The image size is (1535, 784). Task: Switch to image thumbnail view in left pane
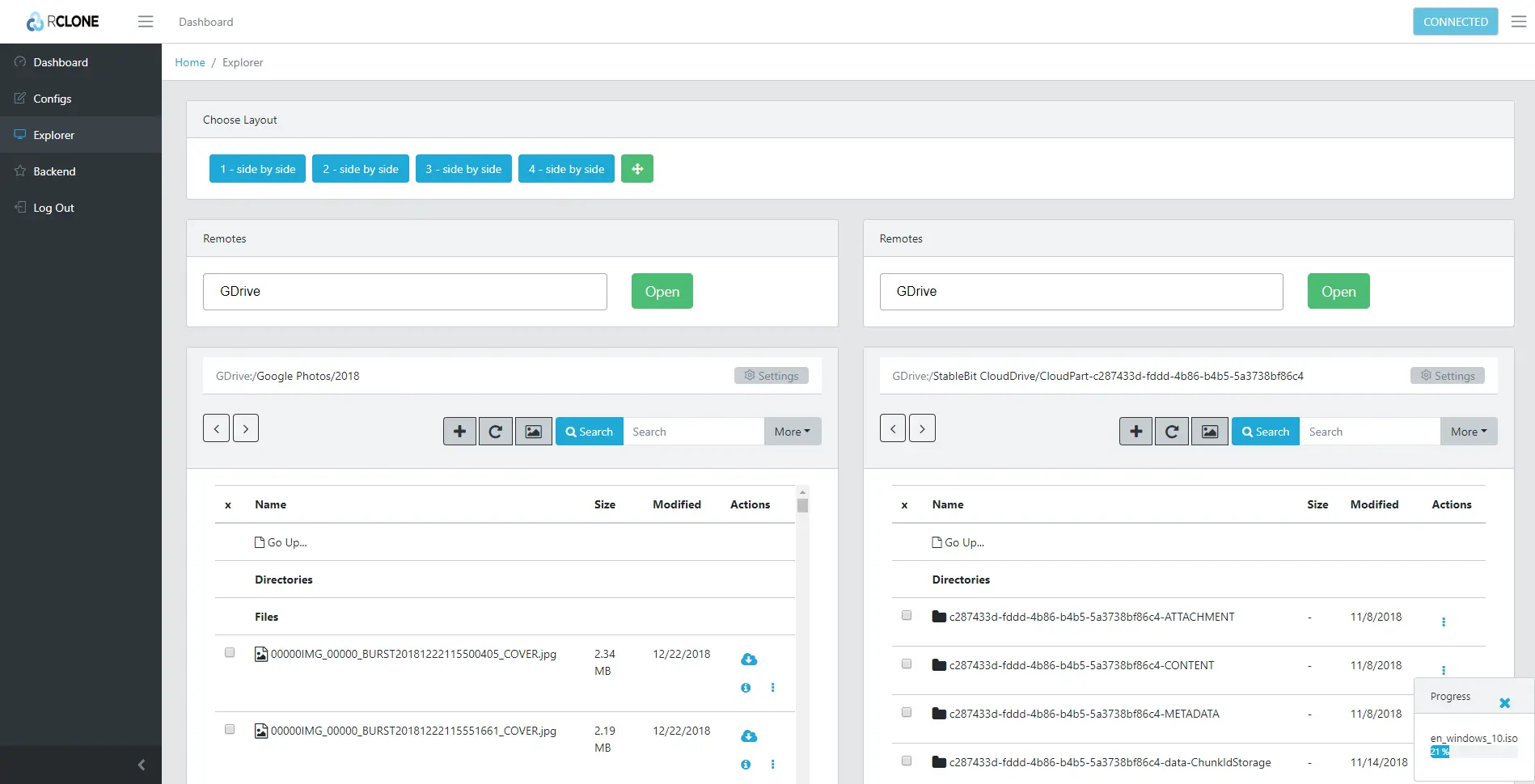[532, 431]
